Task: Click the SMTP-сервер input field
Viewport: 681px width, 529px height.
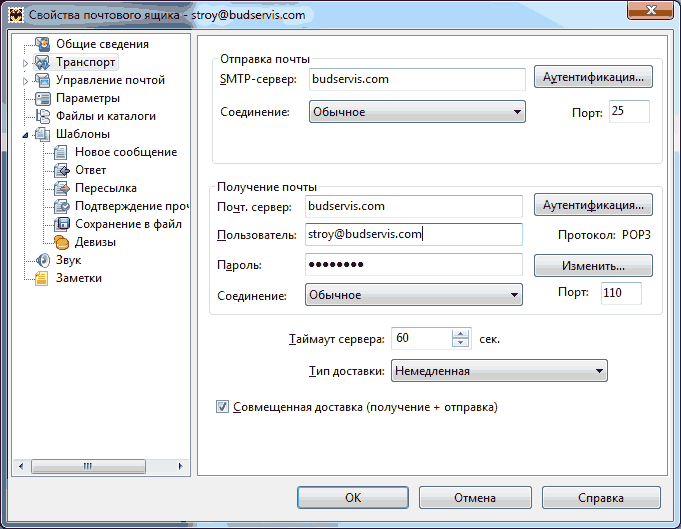Action: click(x=417, y=79)
